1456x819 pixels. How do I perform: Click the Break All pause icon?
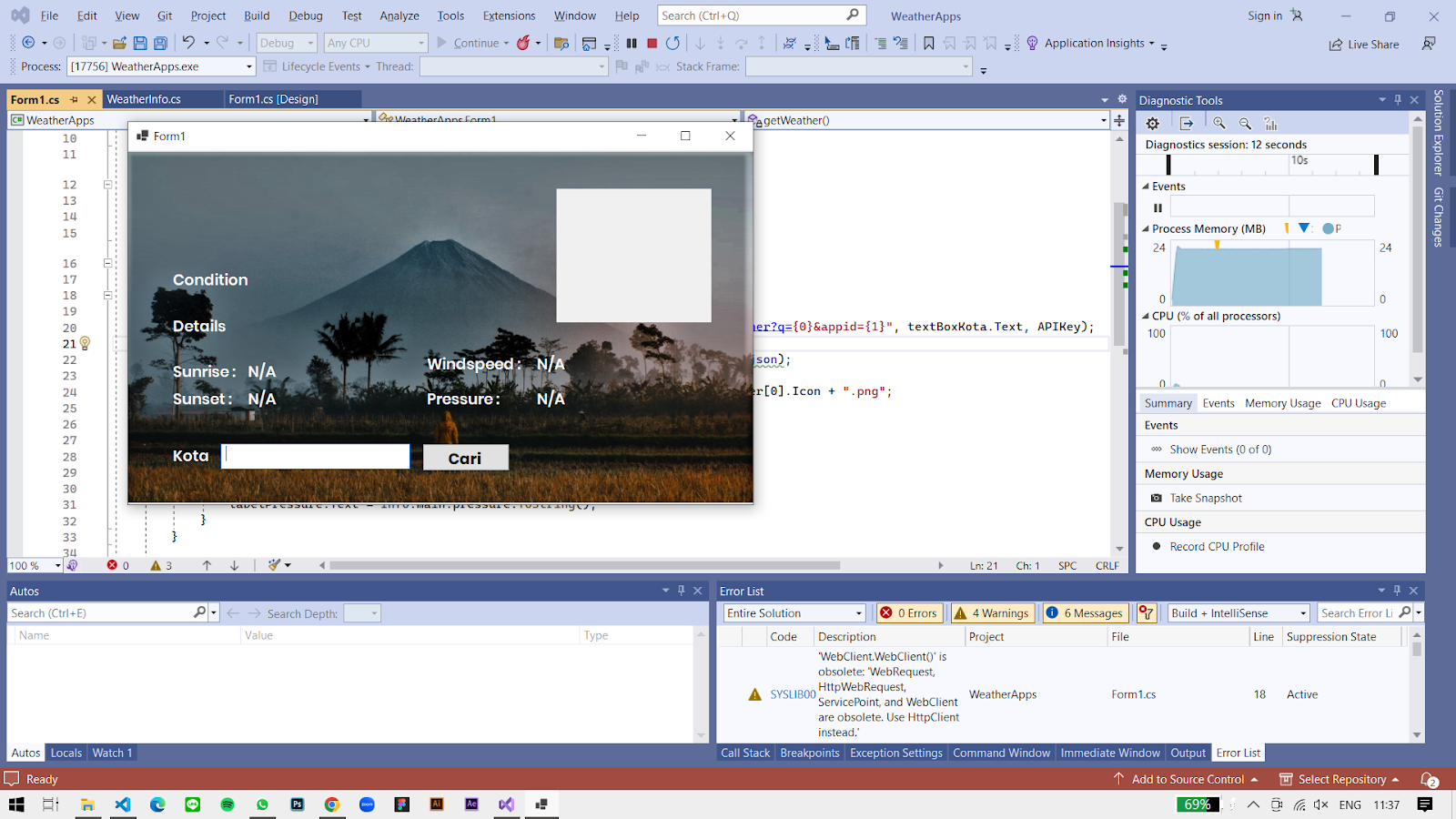click(632, 43)
